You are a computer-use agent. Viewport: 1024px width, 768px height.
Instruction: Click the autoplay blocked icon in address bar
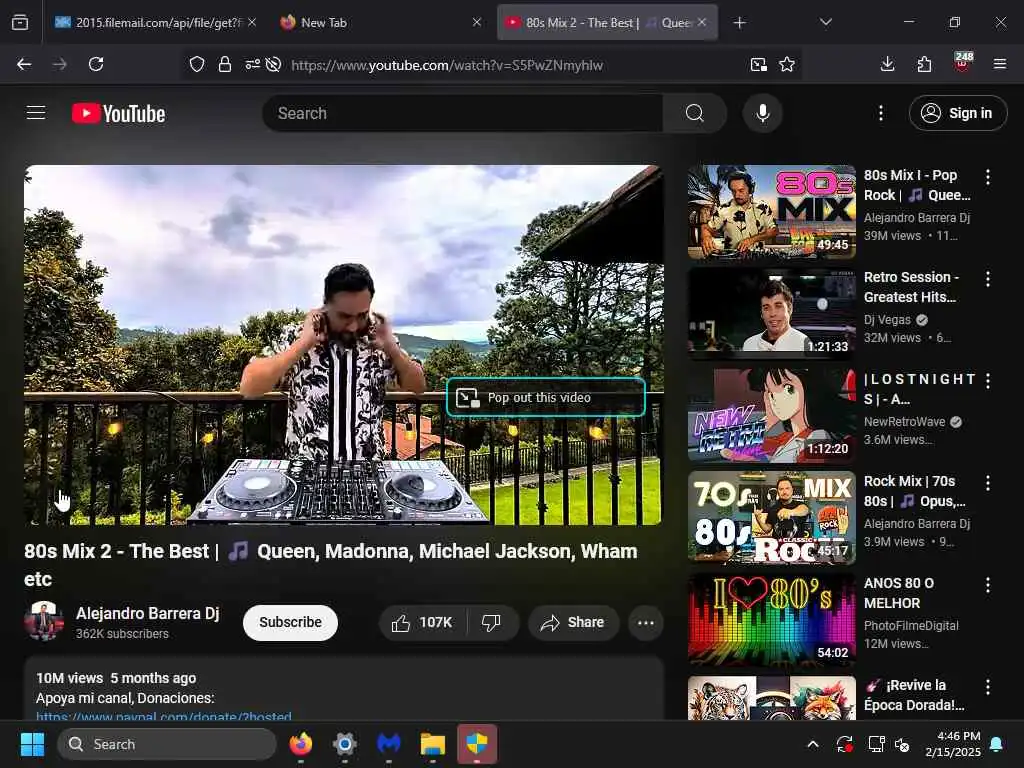point(274,64)
